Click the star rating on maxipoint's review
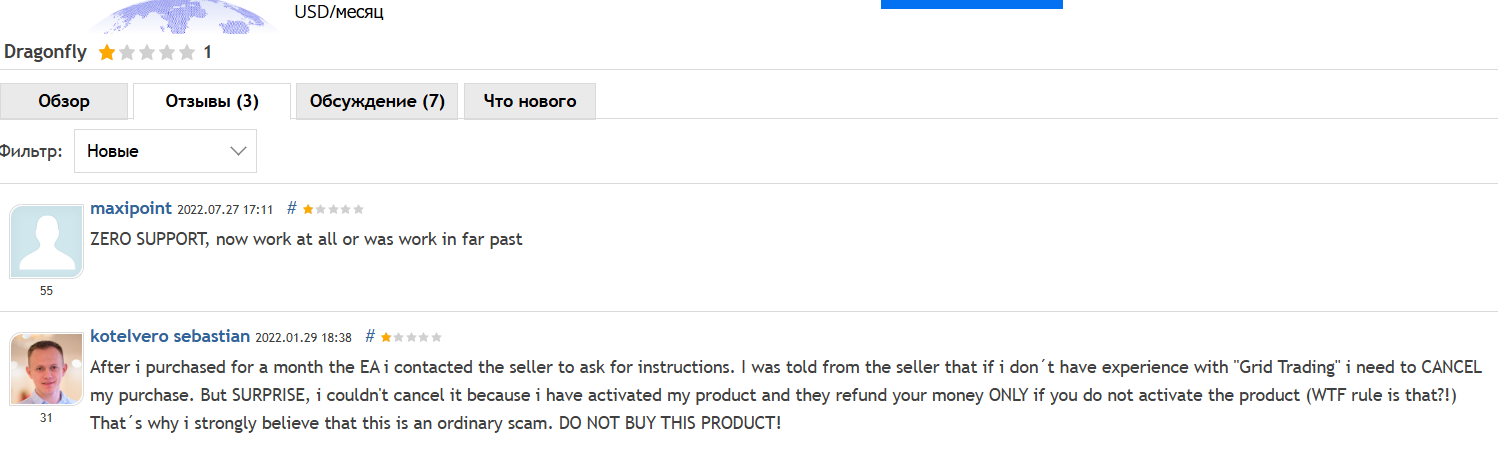This screenshot has height=460, width=1498. tap(333, 210)
